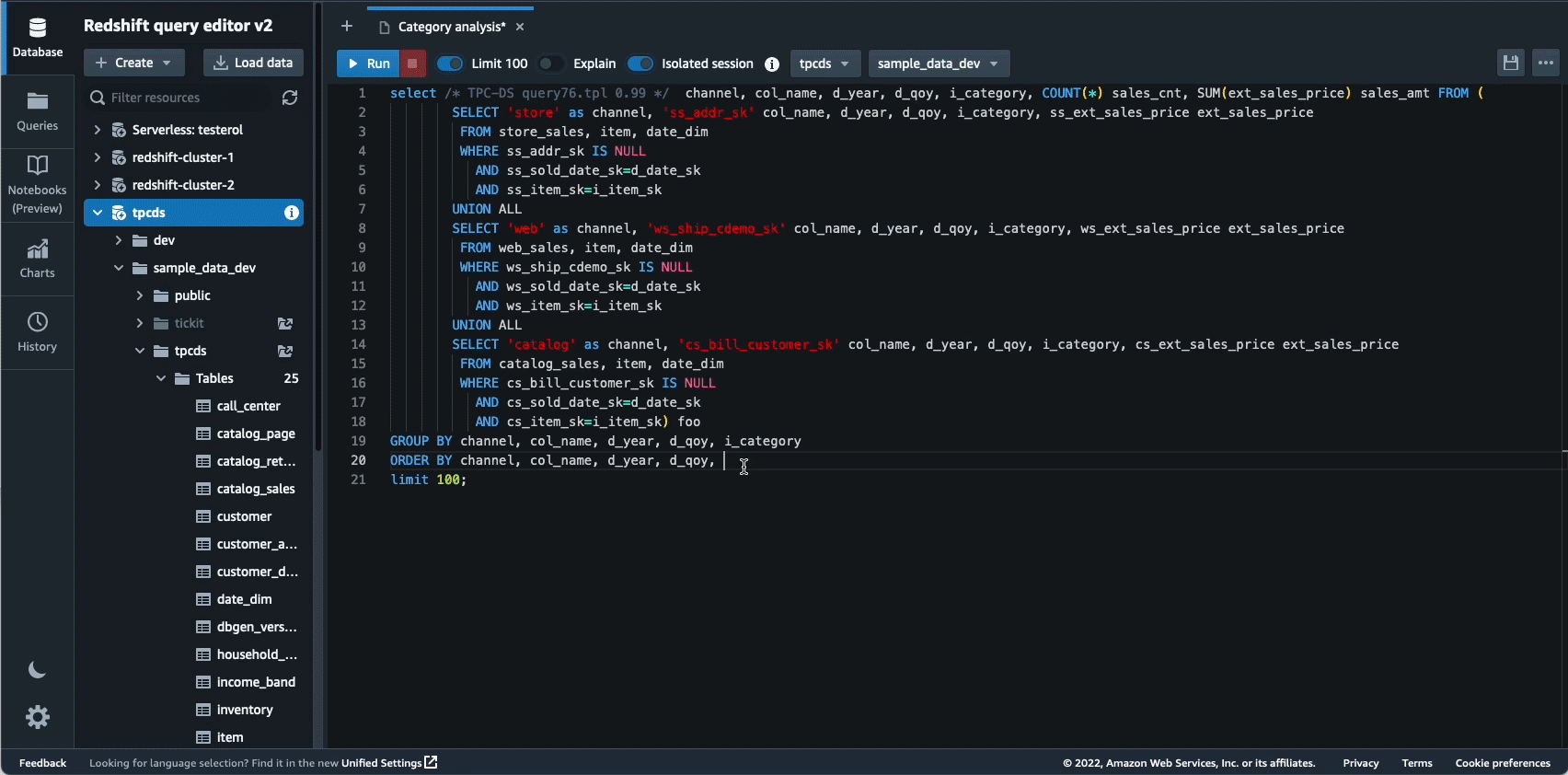This screenshot has height=775, width=1568.
Task: Toggle the Limit 100 switch
Action: (450, 64)
